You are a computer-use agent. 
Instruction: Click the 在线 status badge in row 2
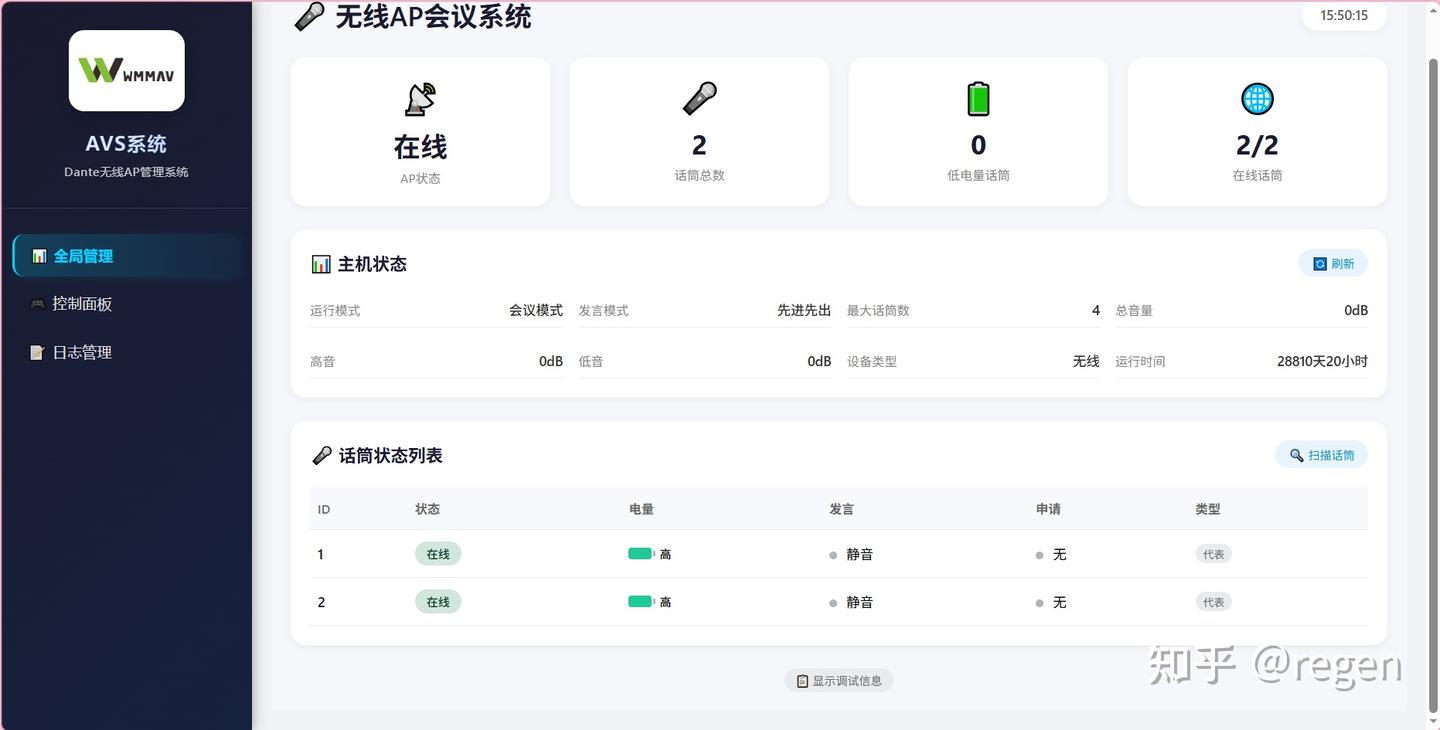(x=438, y=602)
